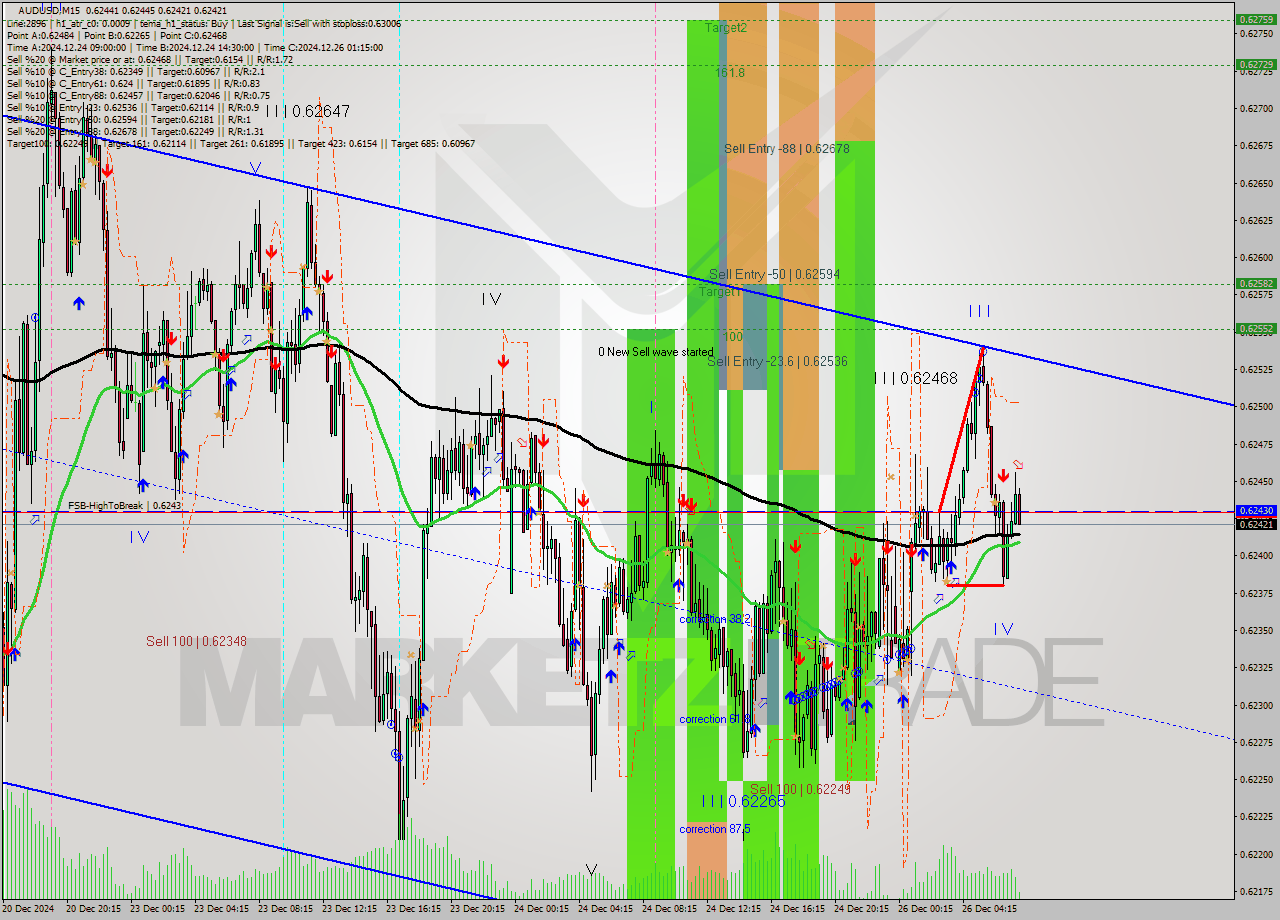Click the green 0.62729 price tag
The width and height of the screenshot is (1280, 920).
pyautogui.click(x=1255, y=64)
